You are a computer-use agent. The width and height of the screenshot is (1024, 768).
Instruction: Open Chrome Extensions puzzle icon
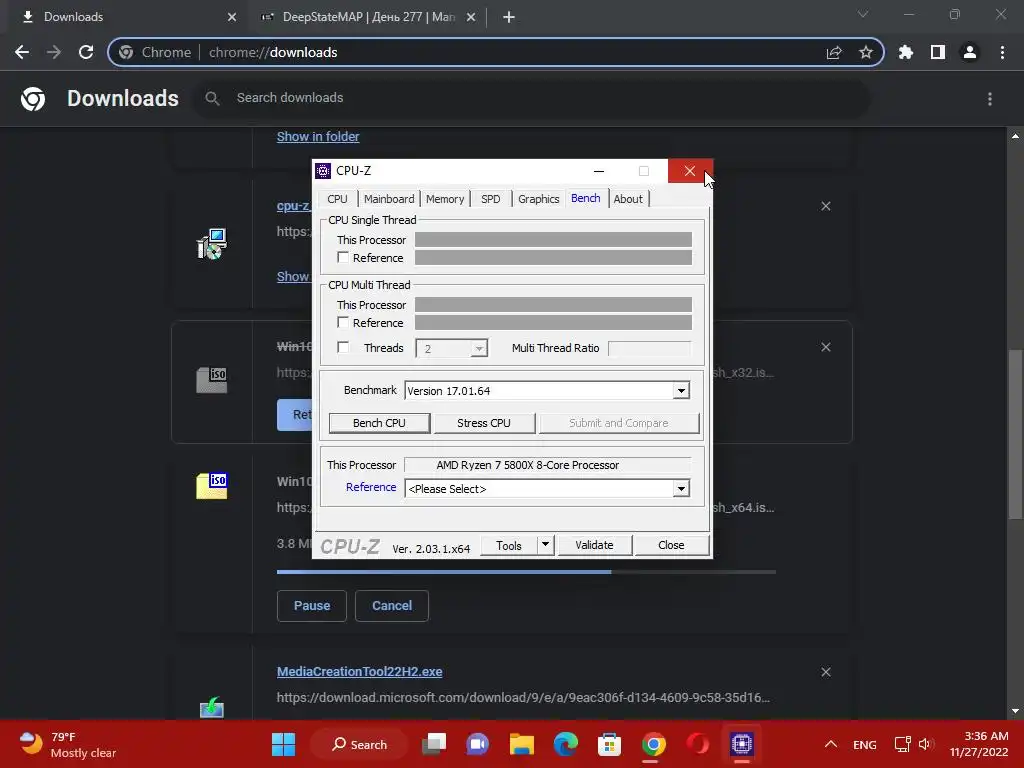[906, 52]
